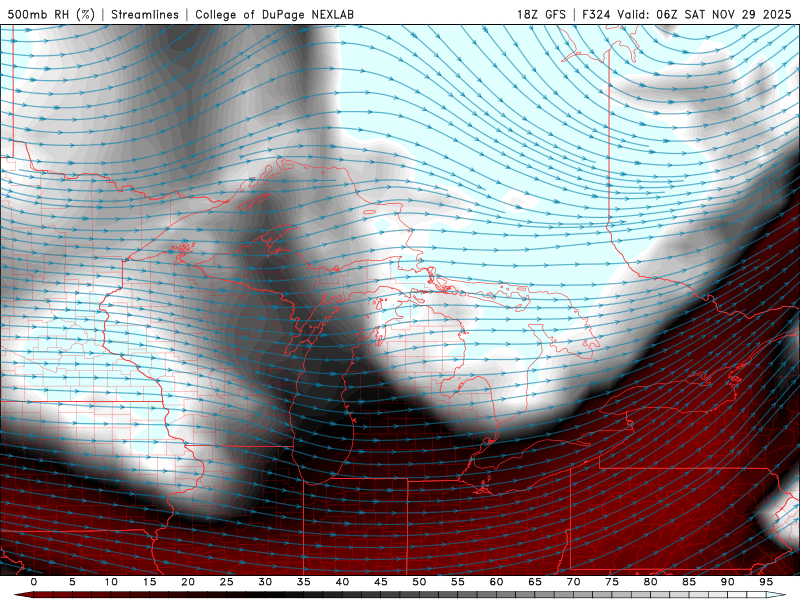Pick the "70" tick on the RH scale

tap(573, 582)
